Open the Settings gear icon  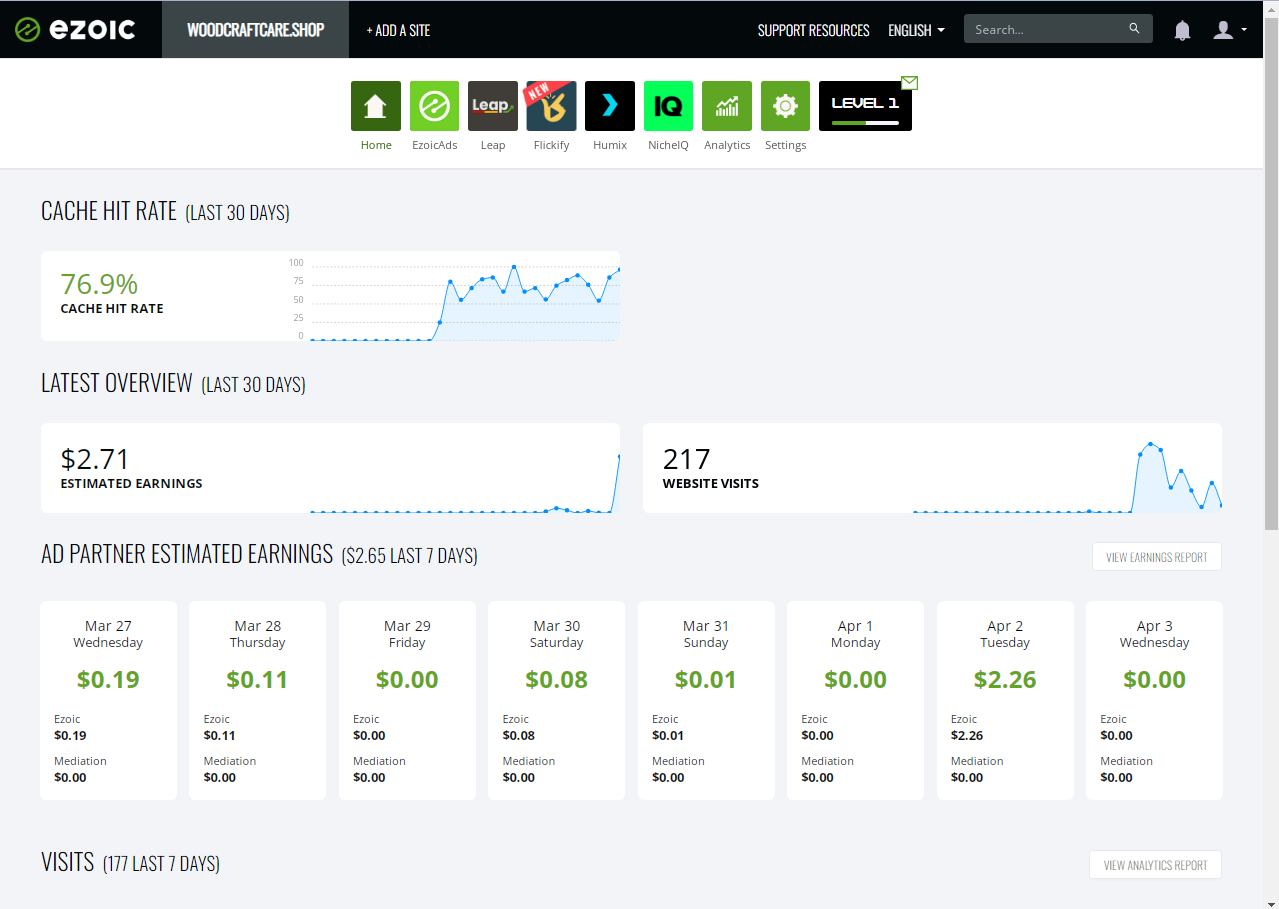pyautogui.click(x=785, y=106)
